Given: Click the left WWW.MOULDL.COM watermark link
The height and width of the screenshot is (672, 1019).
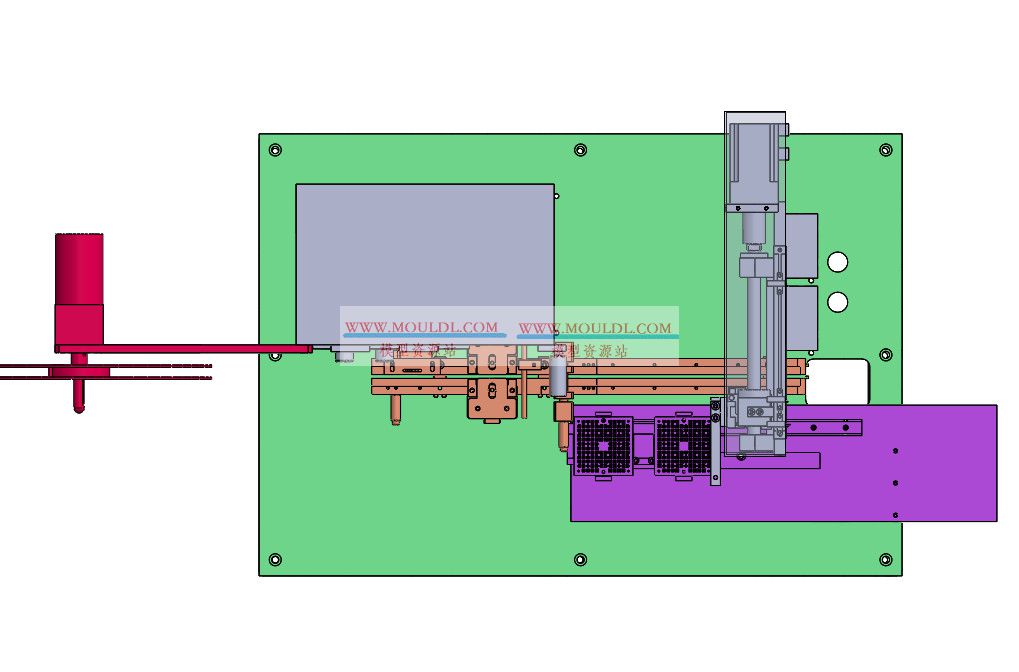Looking at the screenshot, I should click(421, 327).
